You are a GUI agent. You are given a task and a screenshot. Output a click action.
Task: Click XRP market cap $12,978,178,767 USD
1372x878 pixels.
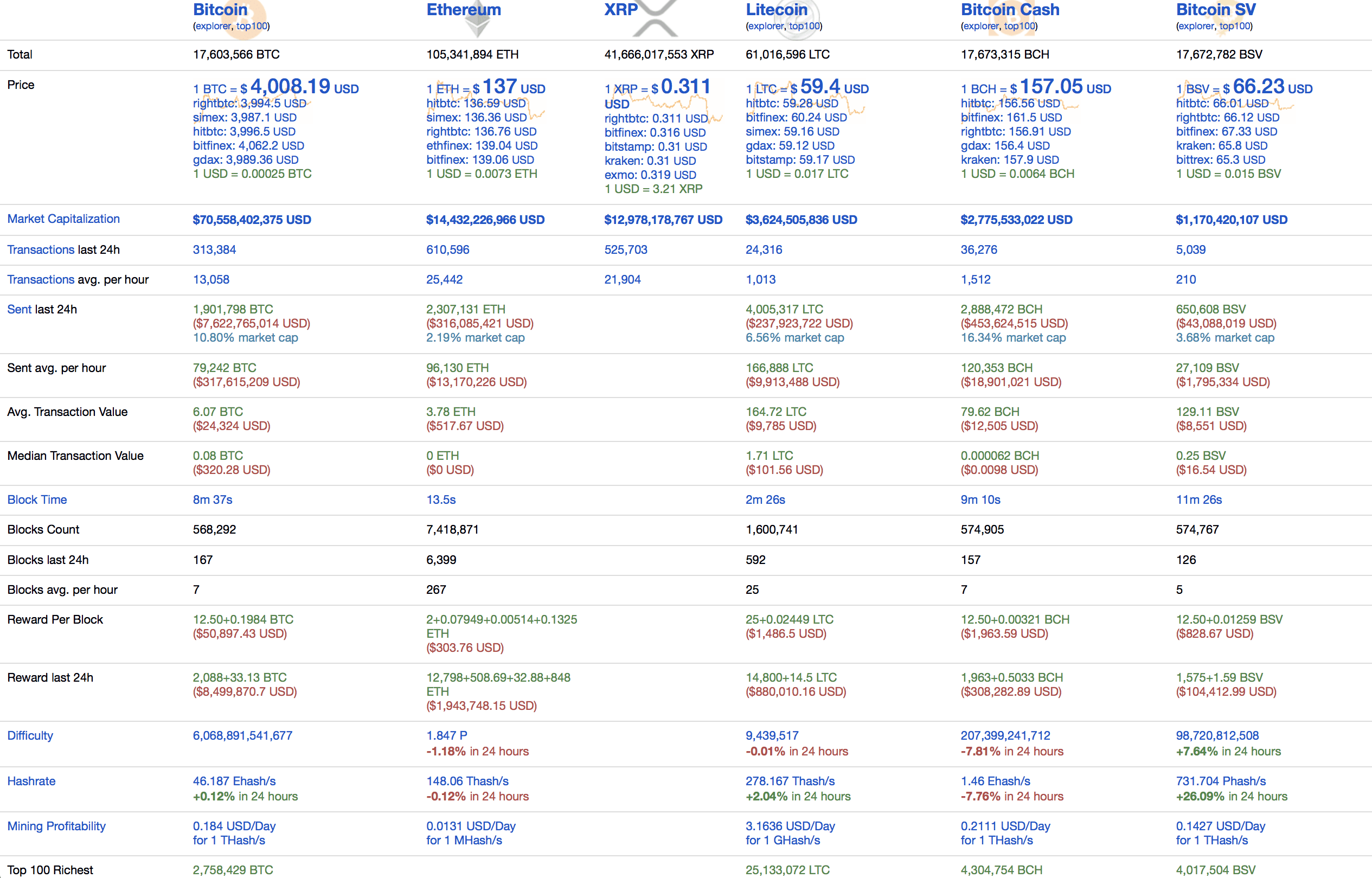663,220
